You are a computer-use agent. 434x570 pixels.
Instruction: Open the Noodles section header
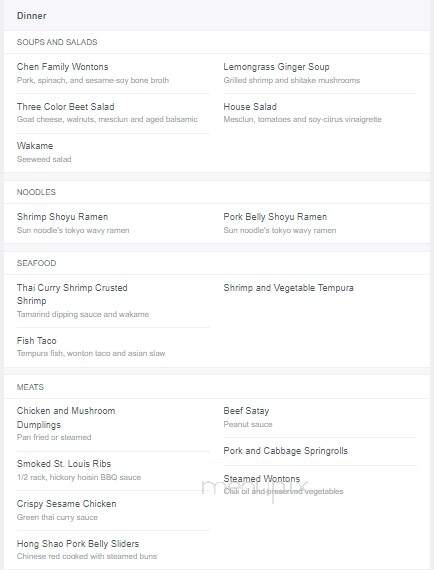36,192
